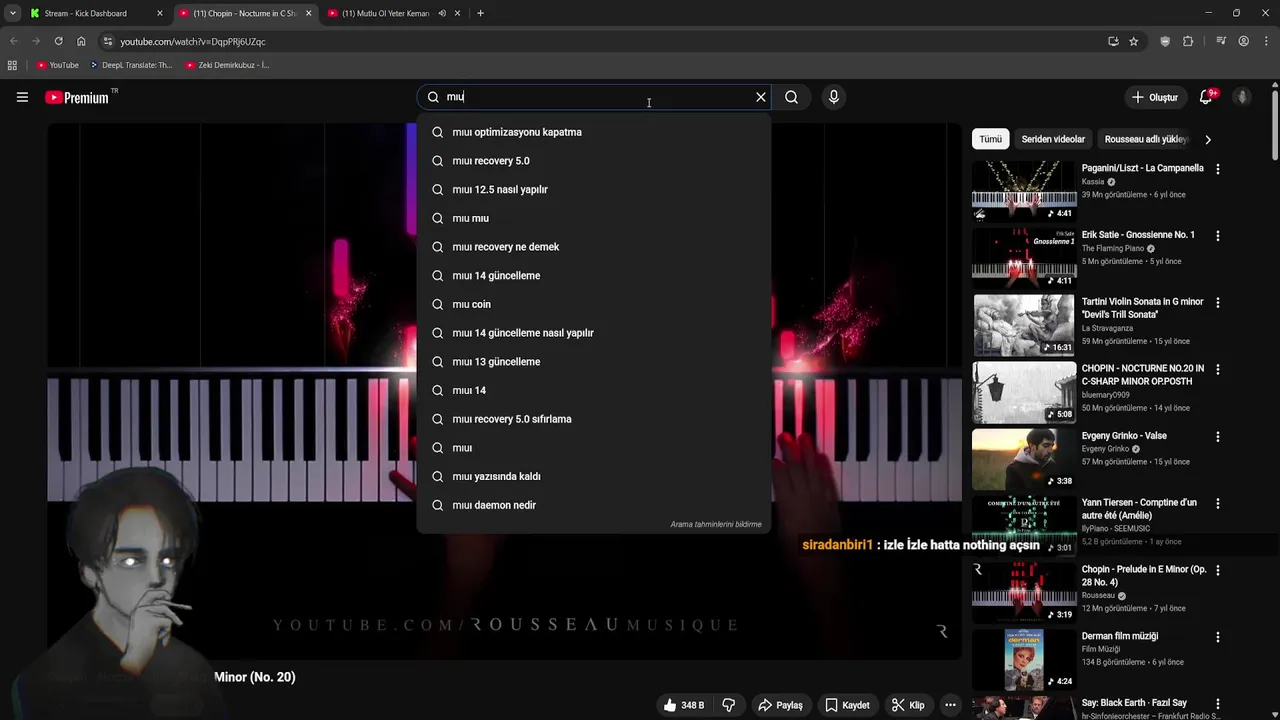Open a new browser tab

(x=480, y=13)
